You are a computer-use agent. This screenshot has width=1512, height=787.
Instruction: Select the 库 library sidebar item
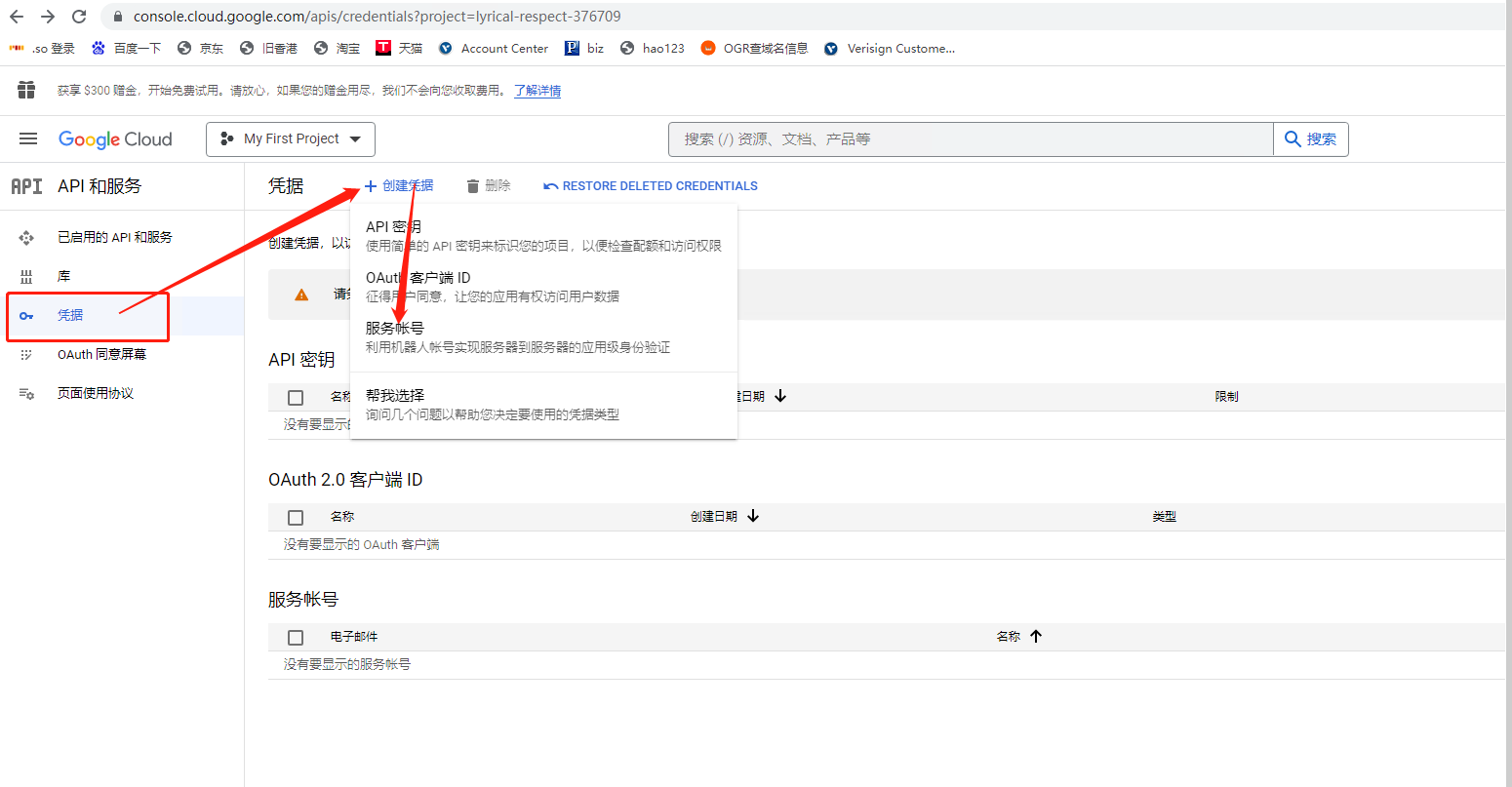(63, 275)
